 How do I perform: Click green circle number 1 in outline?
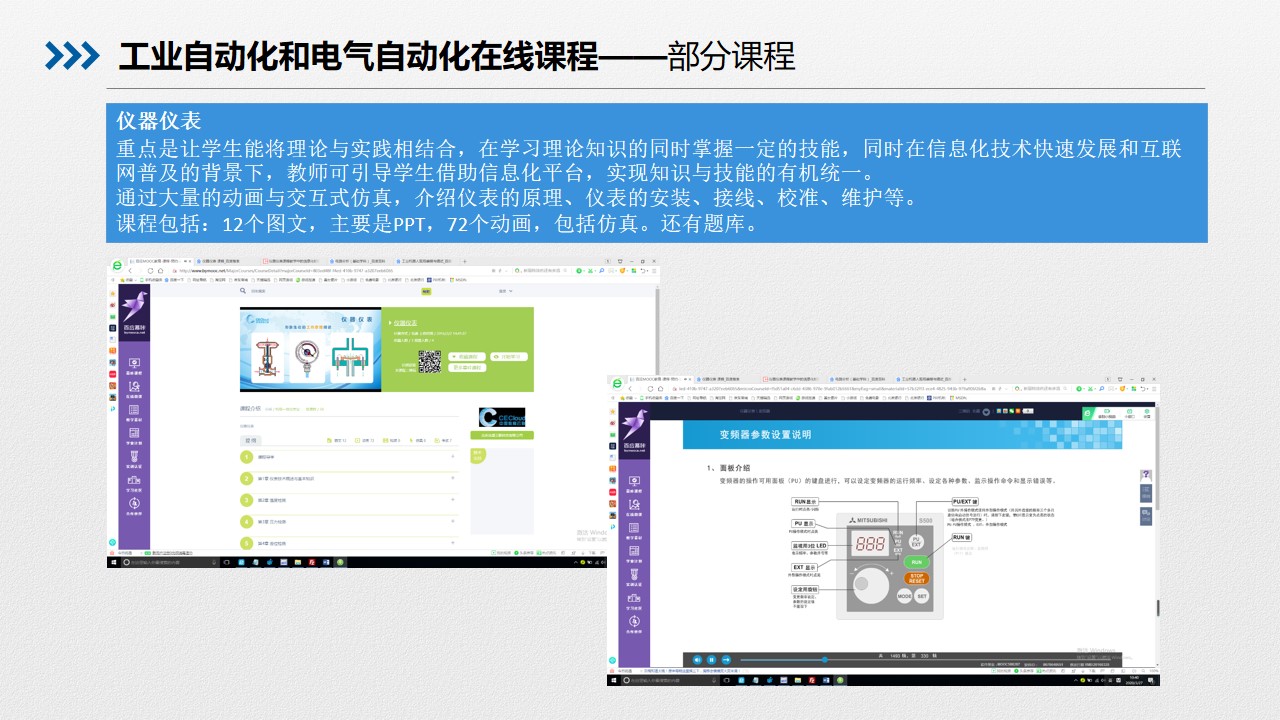click(246, 457)
